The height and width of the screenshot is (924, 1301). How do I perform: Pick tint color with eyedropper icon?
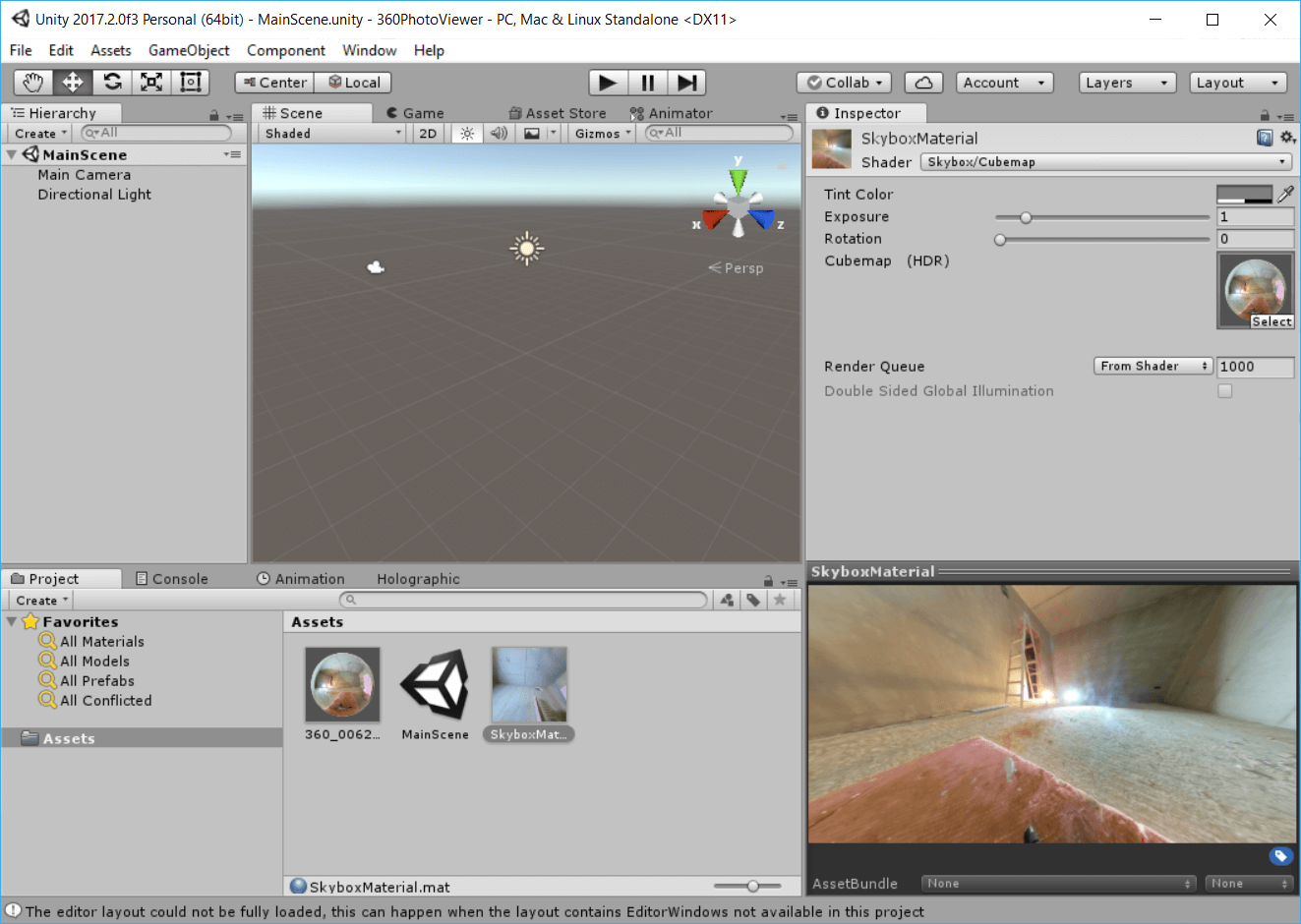(1285, 195)
